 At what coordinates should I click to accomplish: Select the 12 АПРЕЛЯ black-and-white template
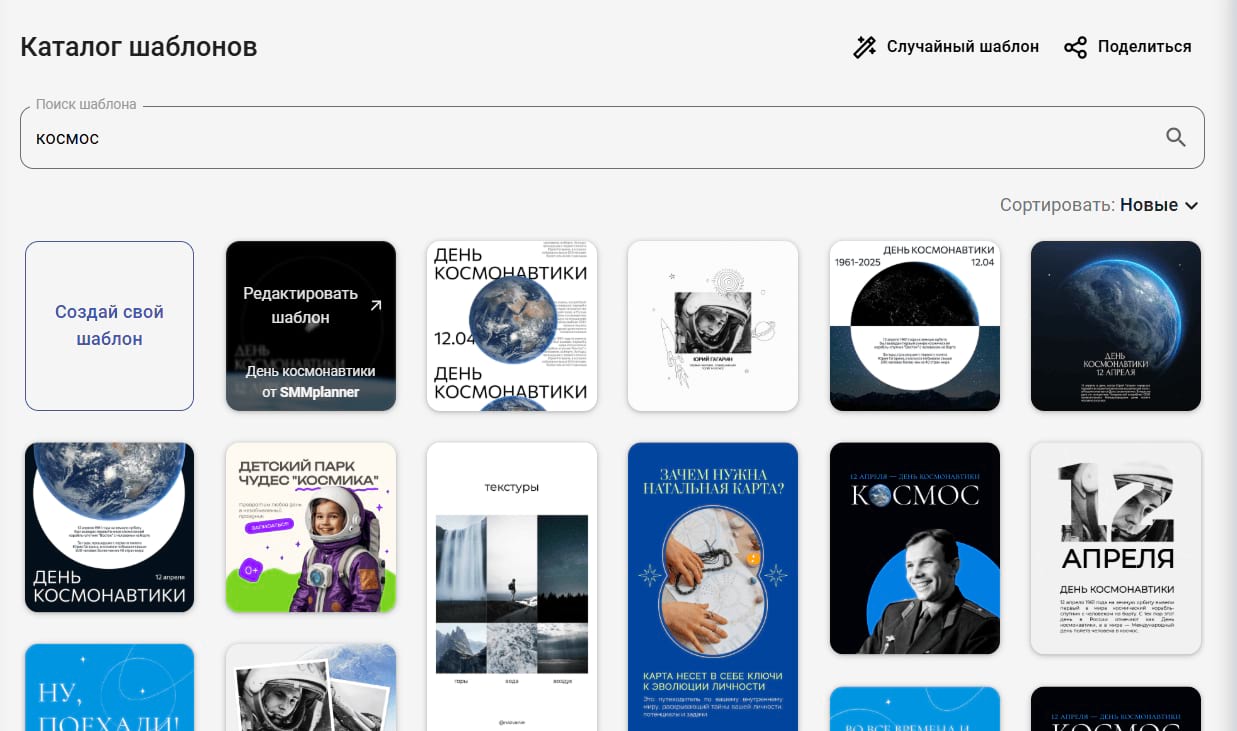coord(1116,548)
